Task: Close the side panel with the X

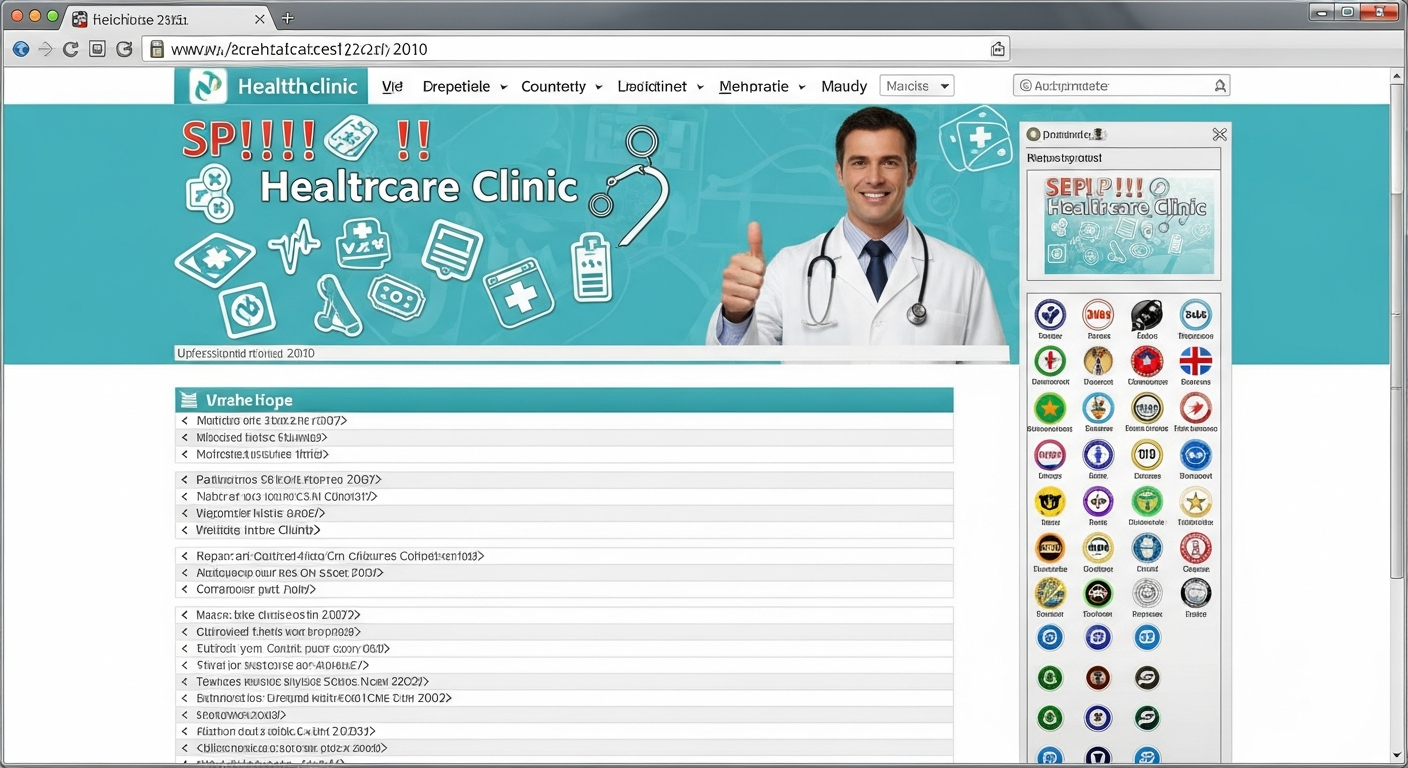Action: (1218, 134)
